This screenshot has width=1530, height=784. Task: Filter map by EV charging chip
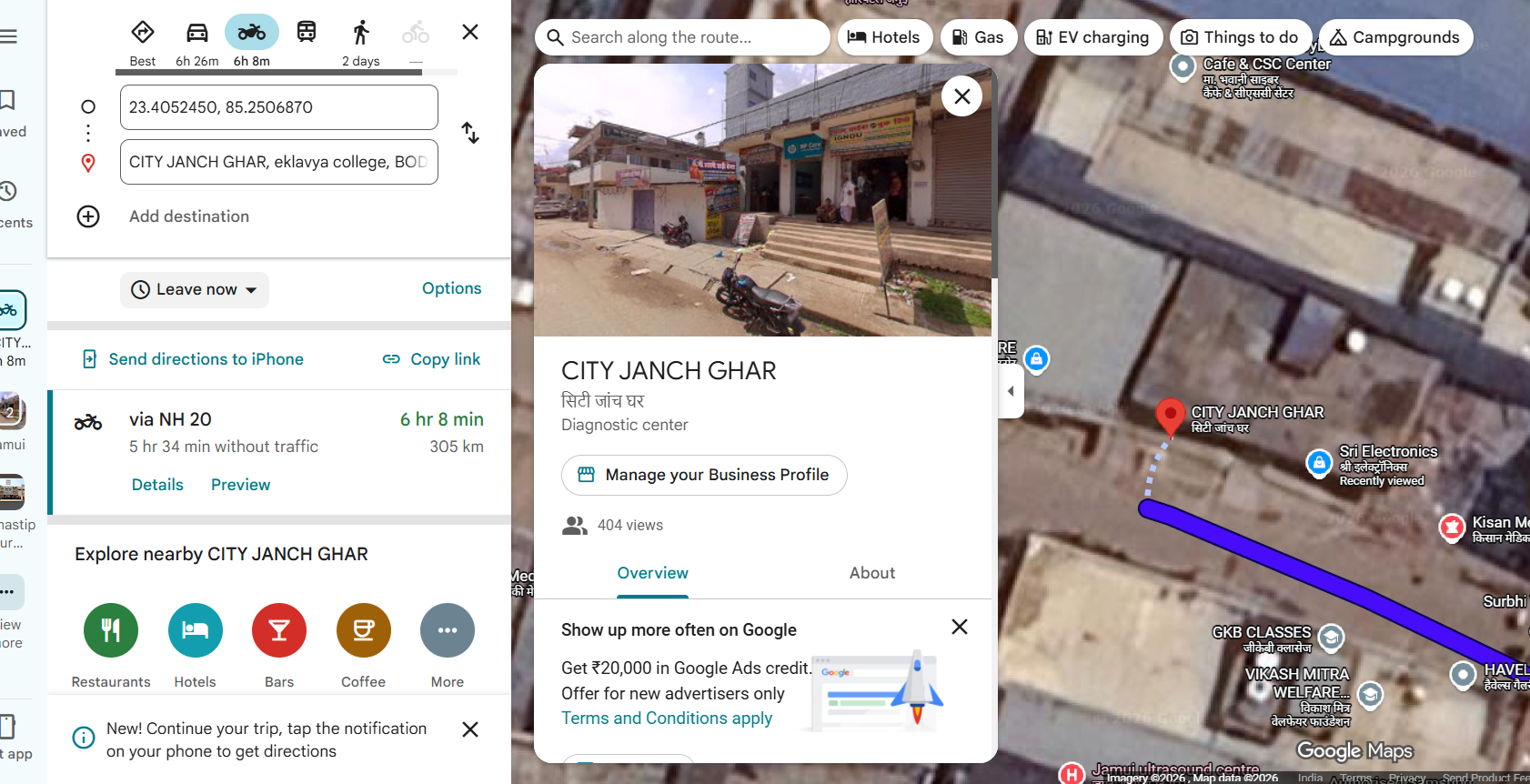(x=1093, y=37)
